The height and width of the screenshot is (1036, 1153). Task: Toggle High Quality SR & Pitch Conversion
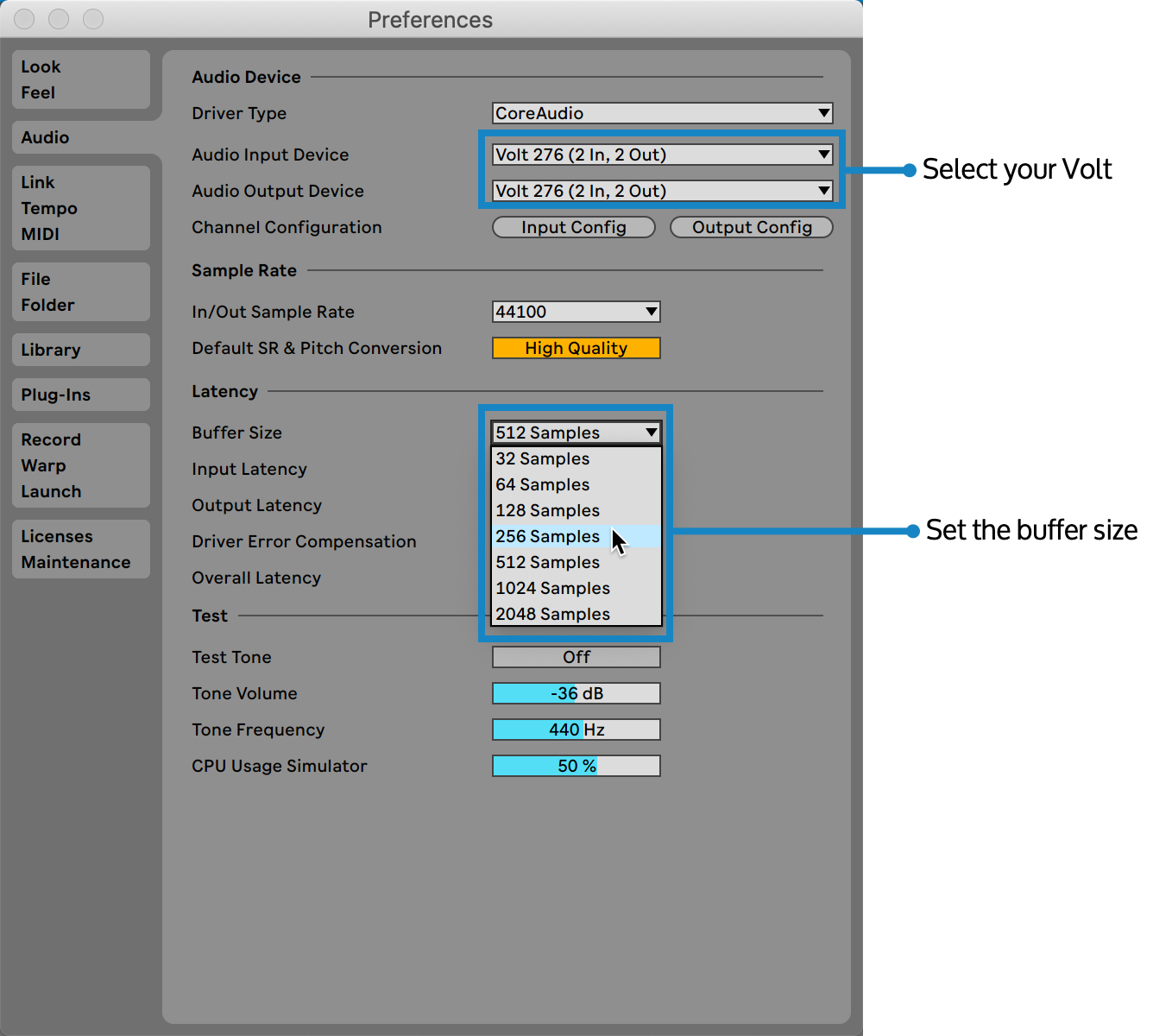(x=576, y=348)
